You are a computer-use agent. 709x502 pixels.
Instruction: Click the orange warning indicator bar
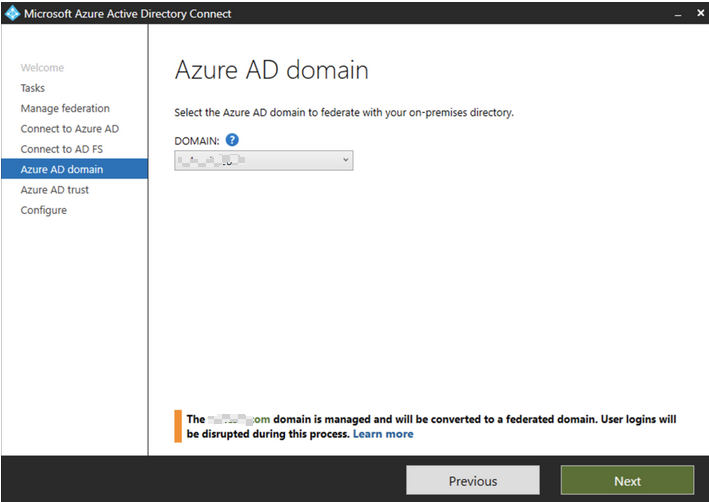pyautogui.click(x=178, y=426)
